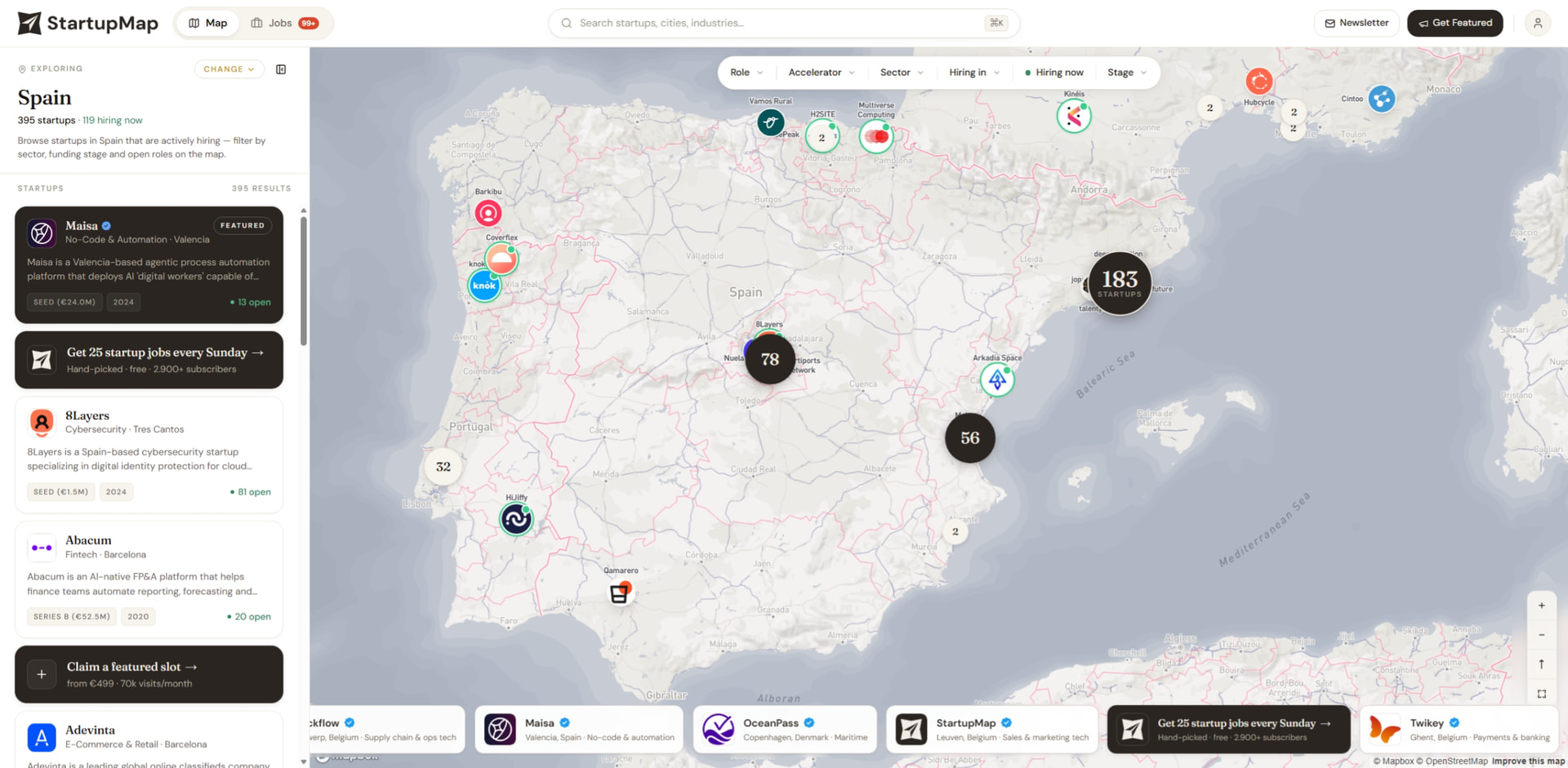Image resolution: width=1568 pixels, height=768 pixels.
Task: Select the Barkibu map marker
Action: pos(488,213)
